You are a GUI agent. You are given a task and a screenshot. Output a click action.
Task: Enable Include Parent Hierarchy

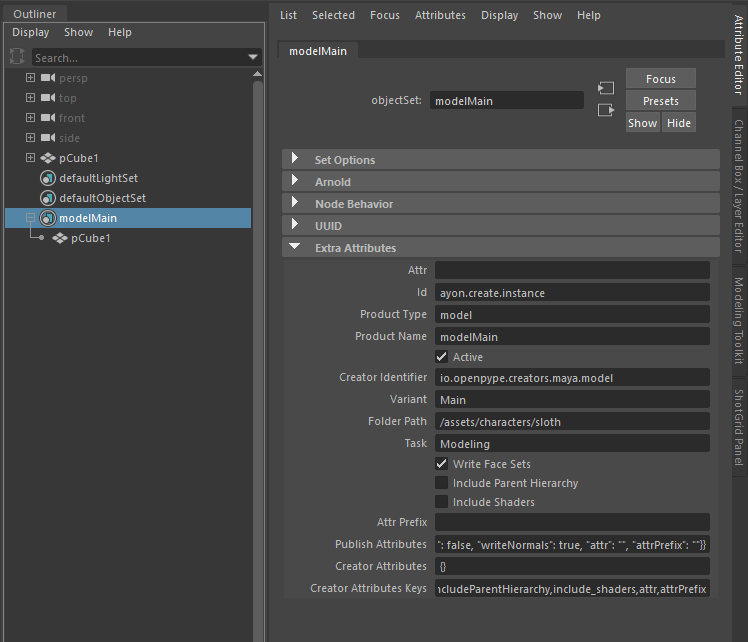point(442,483)
